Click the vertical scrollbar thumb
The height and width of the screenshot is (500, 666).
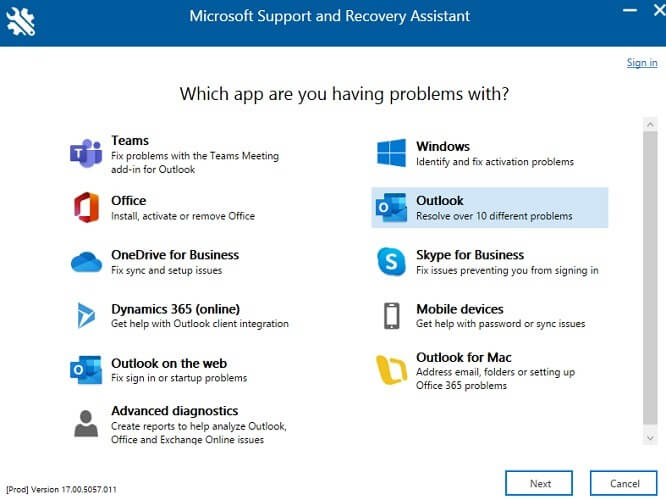pos(650,278)
